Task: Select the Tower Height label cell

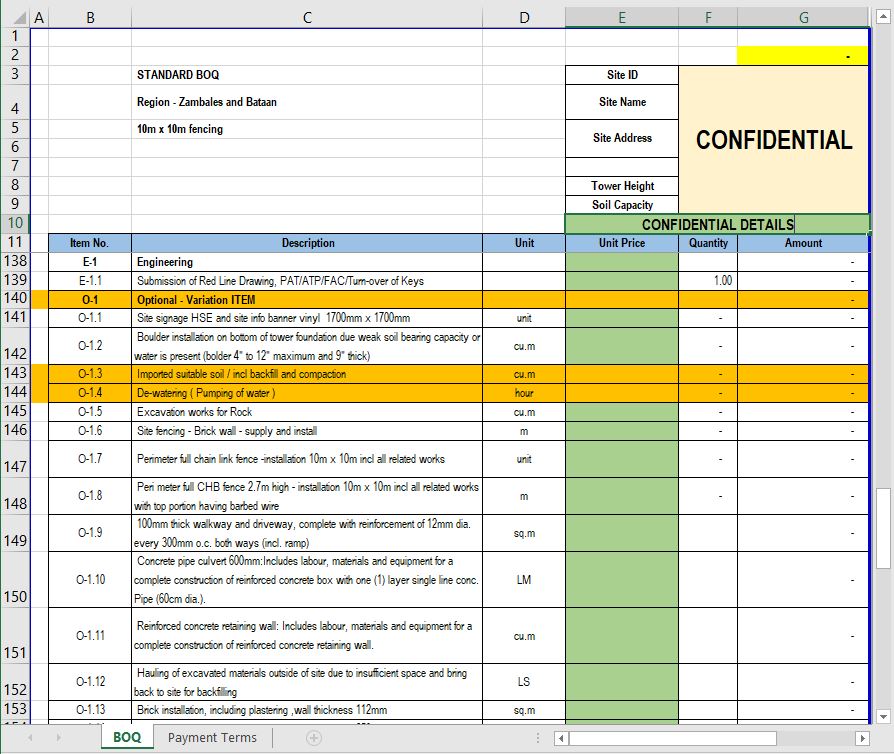Action: (622, 186)
